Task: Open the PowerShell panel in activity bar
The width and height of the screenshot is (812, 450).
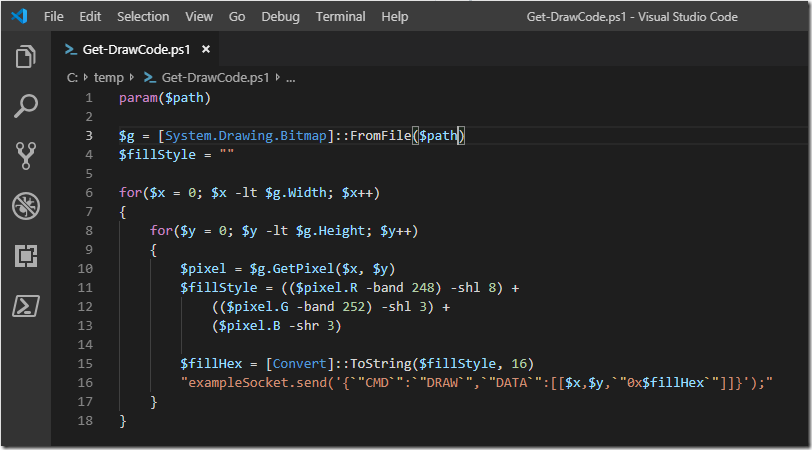Action: [x=26, y=306]
